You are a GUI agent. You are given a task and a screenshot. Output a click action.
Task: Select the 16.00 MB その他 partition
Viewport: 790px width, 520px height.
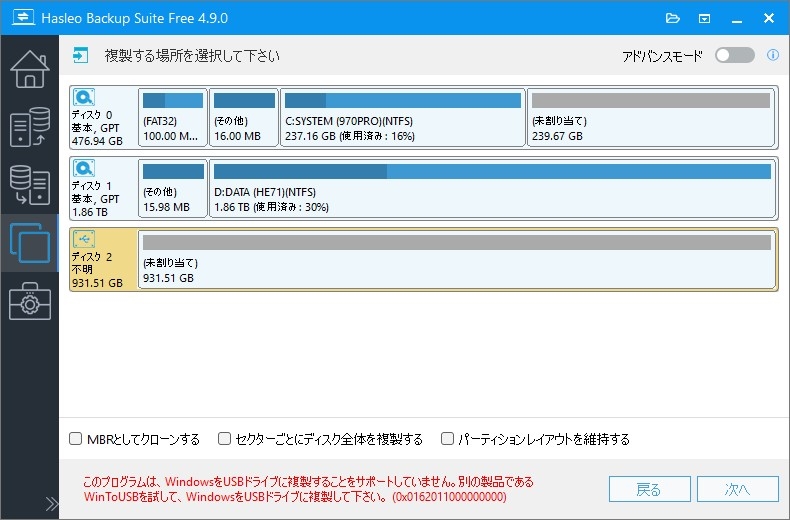(244, 117)
